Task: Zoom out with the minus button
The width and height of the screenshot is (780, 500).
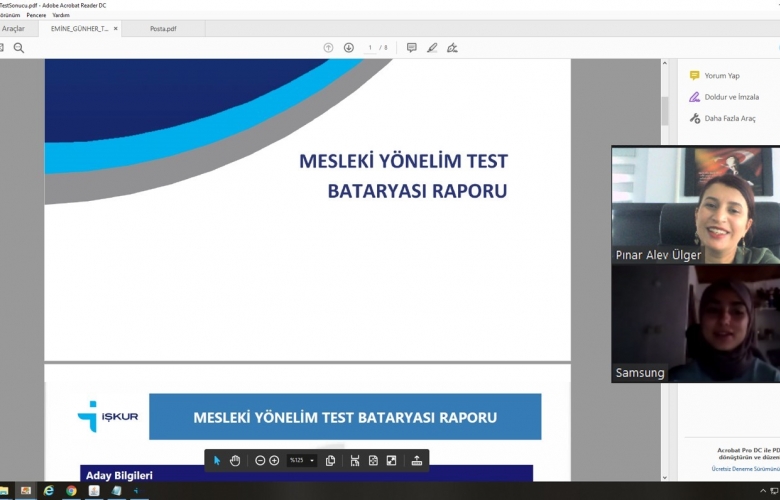Action: (260, 461)
